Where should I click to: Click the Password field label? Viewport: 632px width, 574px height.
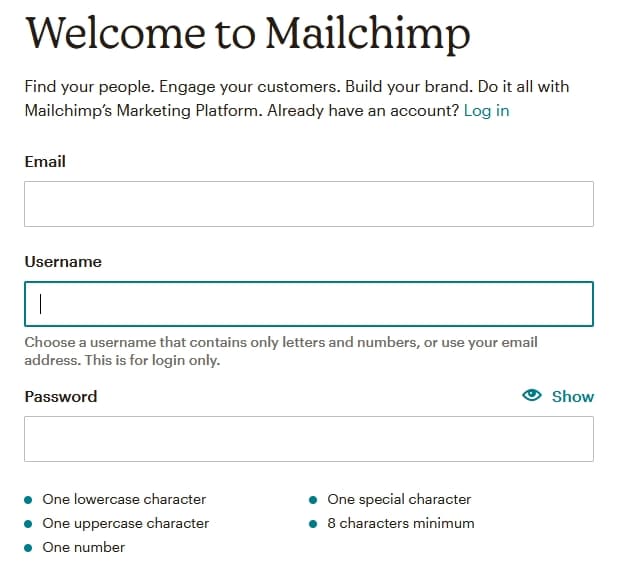61,396
